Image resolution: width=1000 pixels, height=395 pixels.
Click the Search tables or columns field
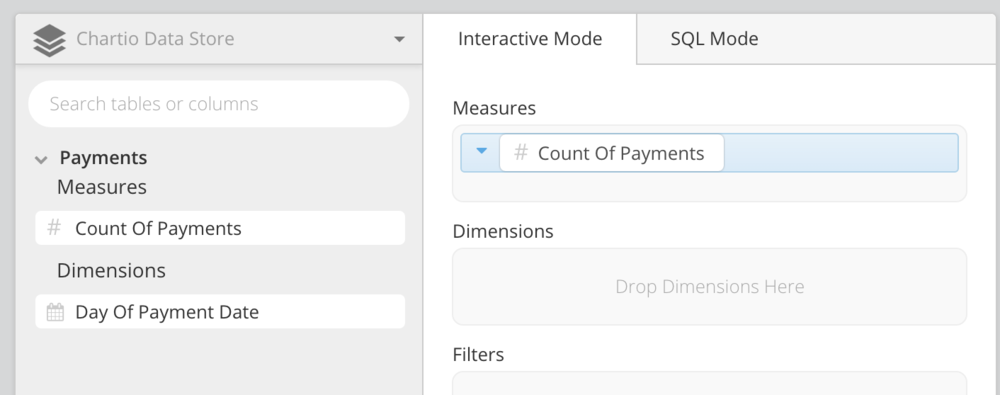click(219, 103)
